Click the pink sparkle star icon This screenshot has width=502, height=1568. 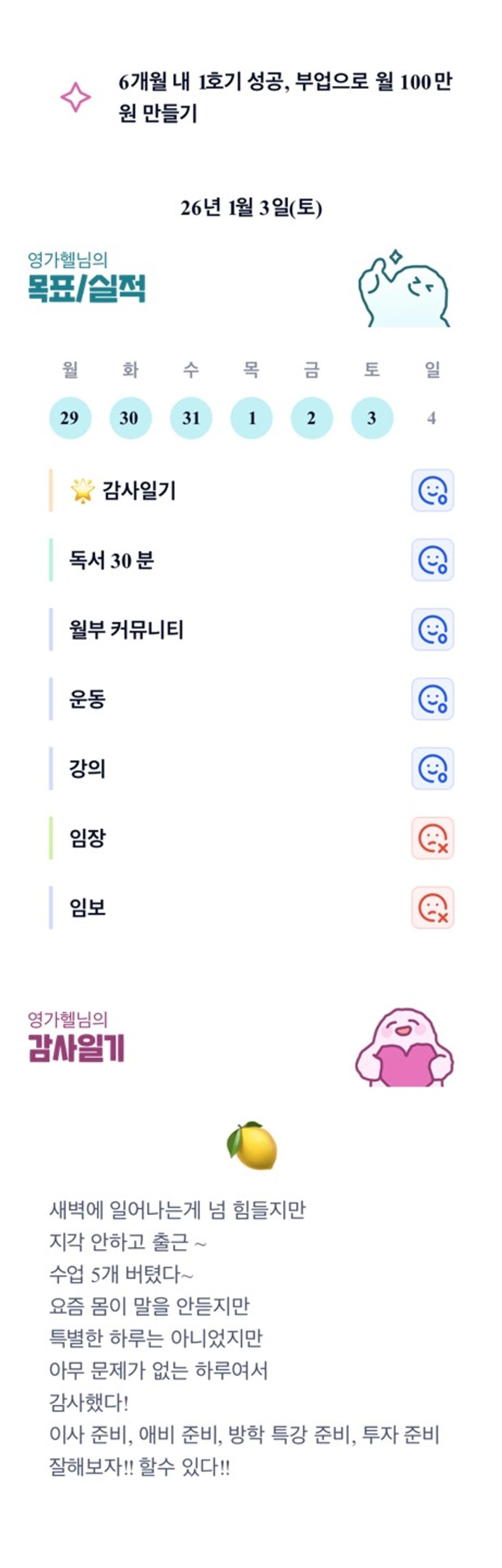(x=75, y=97)
